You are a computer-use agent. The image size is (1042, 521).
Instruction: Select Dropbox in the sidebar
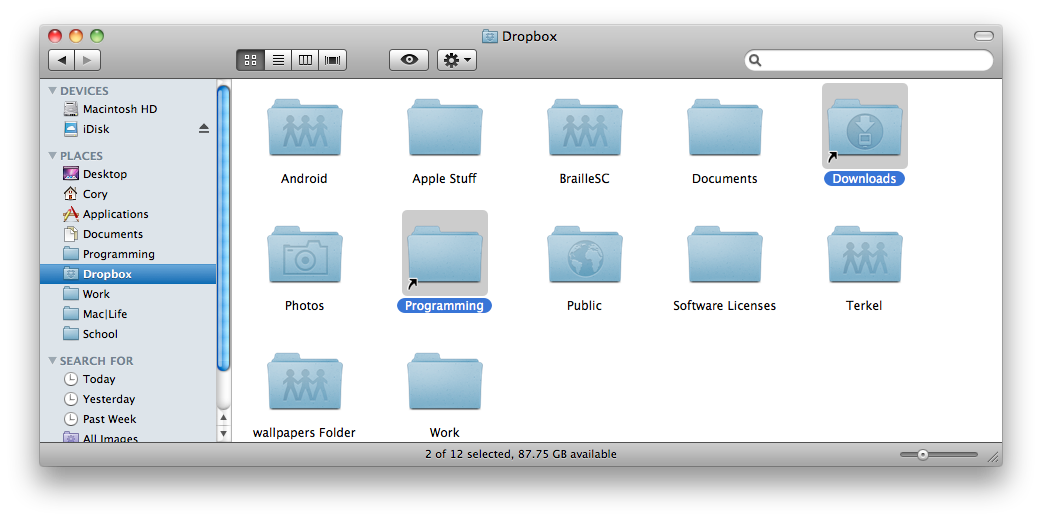tap(128, 274)
